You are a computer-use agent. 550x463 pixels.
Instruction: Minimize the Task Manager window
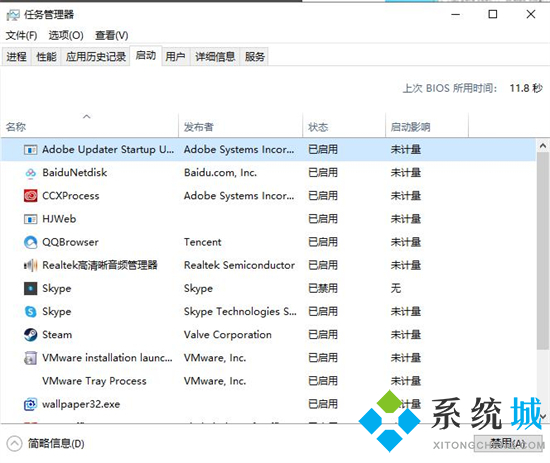tap(455, 15)
